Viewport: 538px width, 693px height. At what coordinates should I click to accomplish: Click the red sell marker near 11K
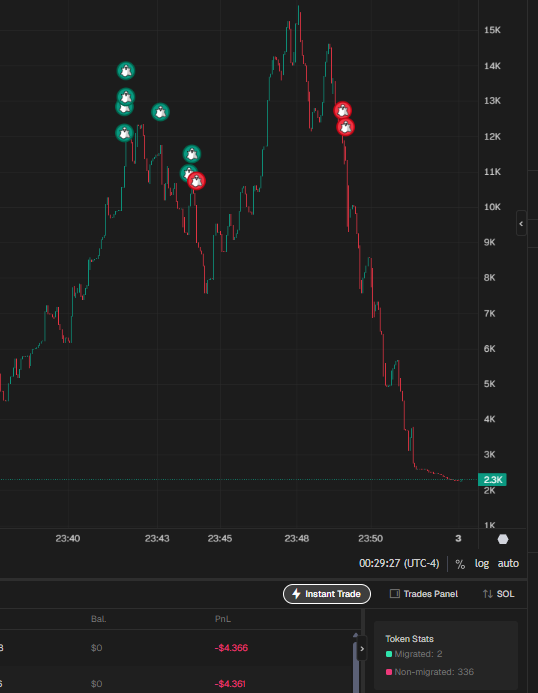[x=196, y=181]
